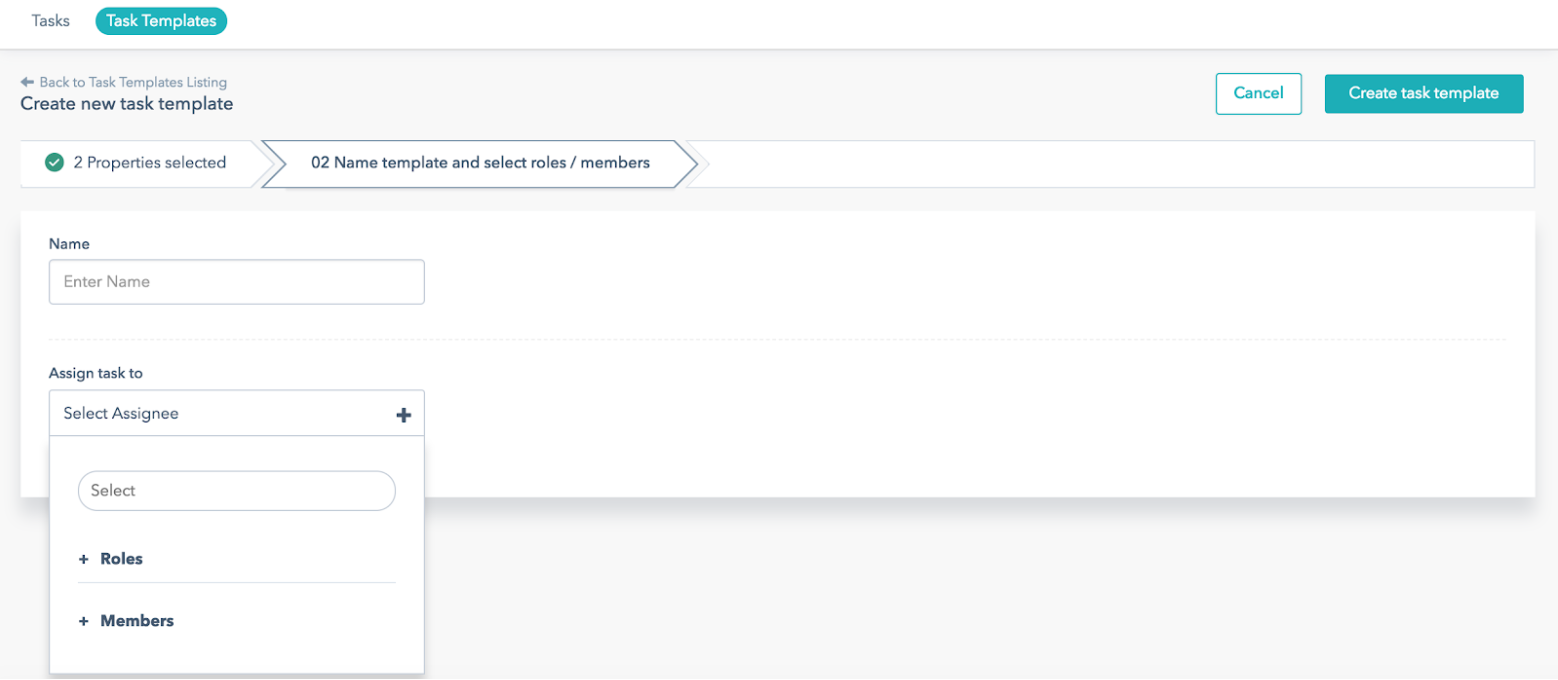Image resolution: width=1558 pixels, height=680 pixels.
Task: Expand Roles using its plus icon
Action: click(x=84, y=560)
